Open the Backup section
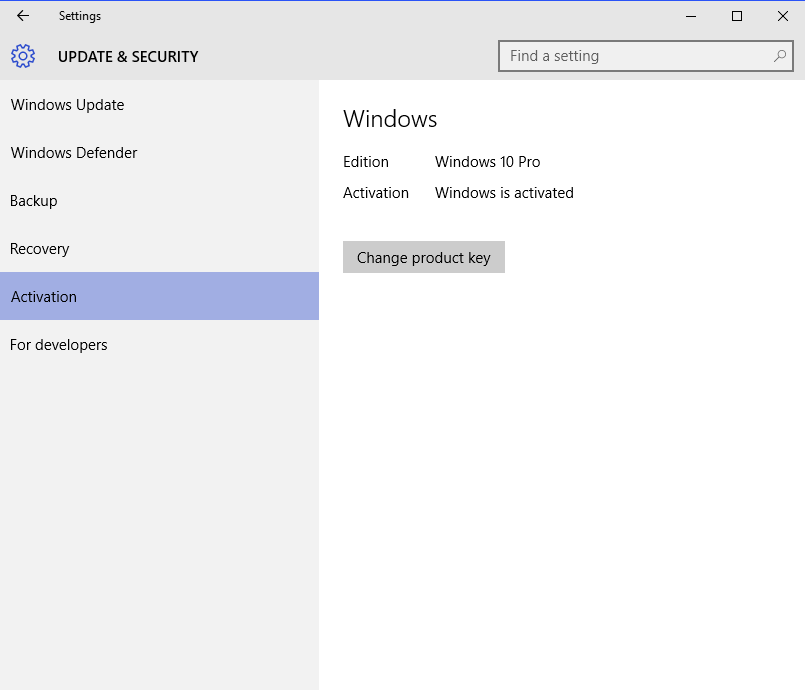 click(x=159, y=201)
